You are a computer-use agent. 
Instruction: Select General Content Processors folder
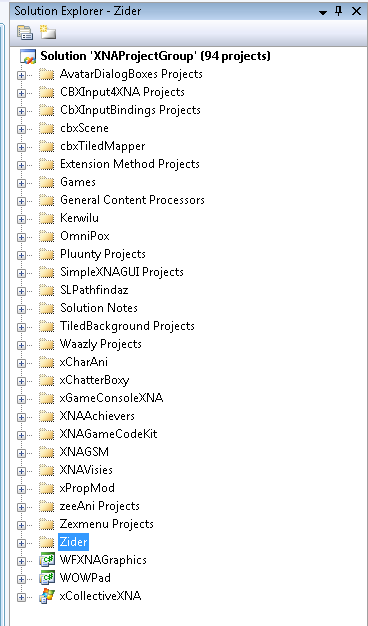[132, 200]
